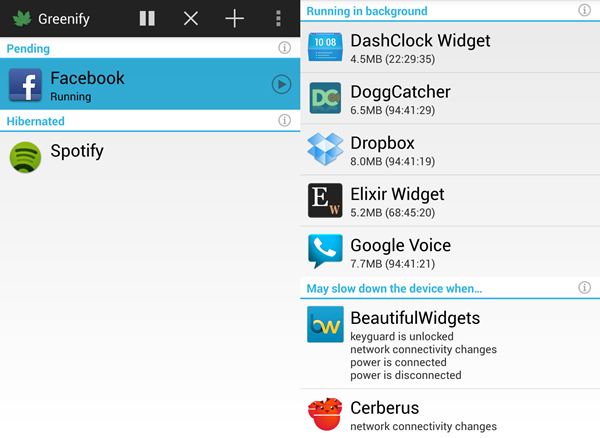Tap the BeautifulWidgets bw icon
600x438 pixels.
coord(325,324)
